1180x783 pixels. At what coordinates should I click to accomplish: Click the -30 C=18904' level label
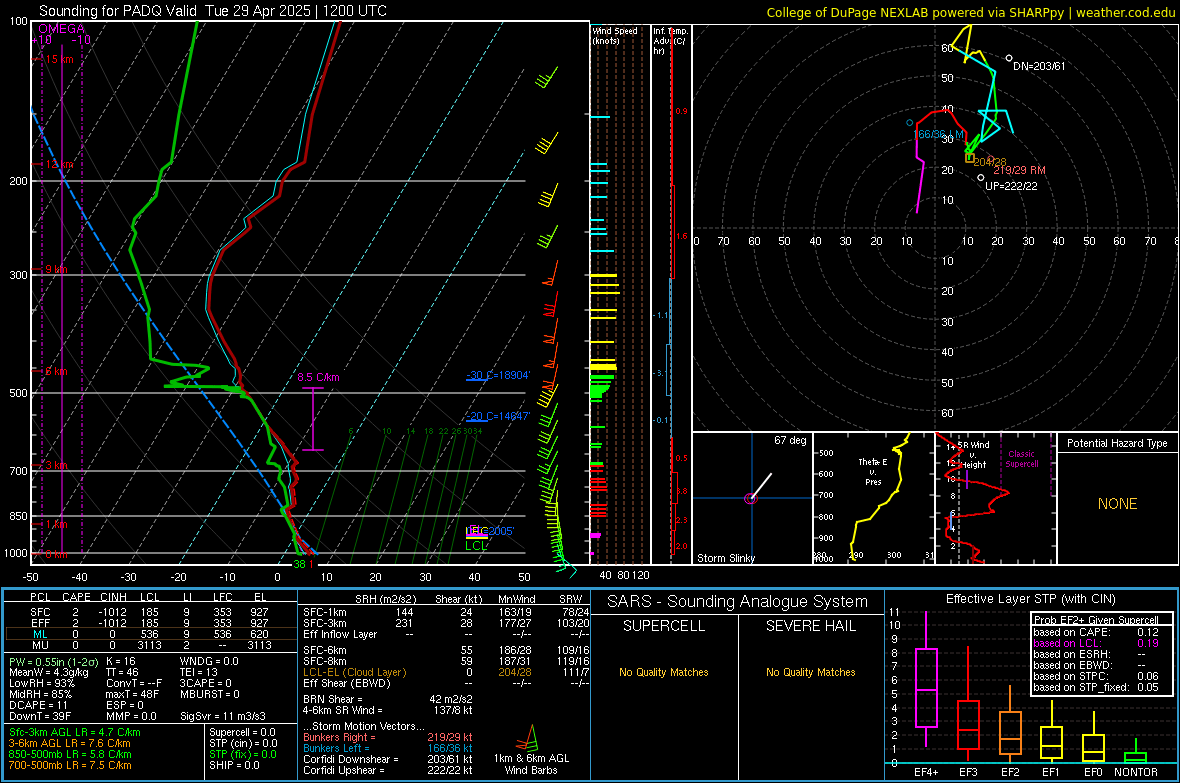(x=498, y=375)
